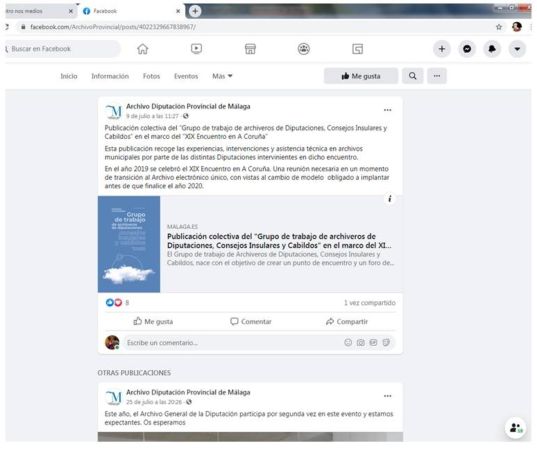Open the browser profile avatar
This screenshot has width=537, height=450.
[517, 27]
